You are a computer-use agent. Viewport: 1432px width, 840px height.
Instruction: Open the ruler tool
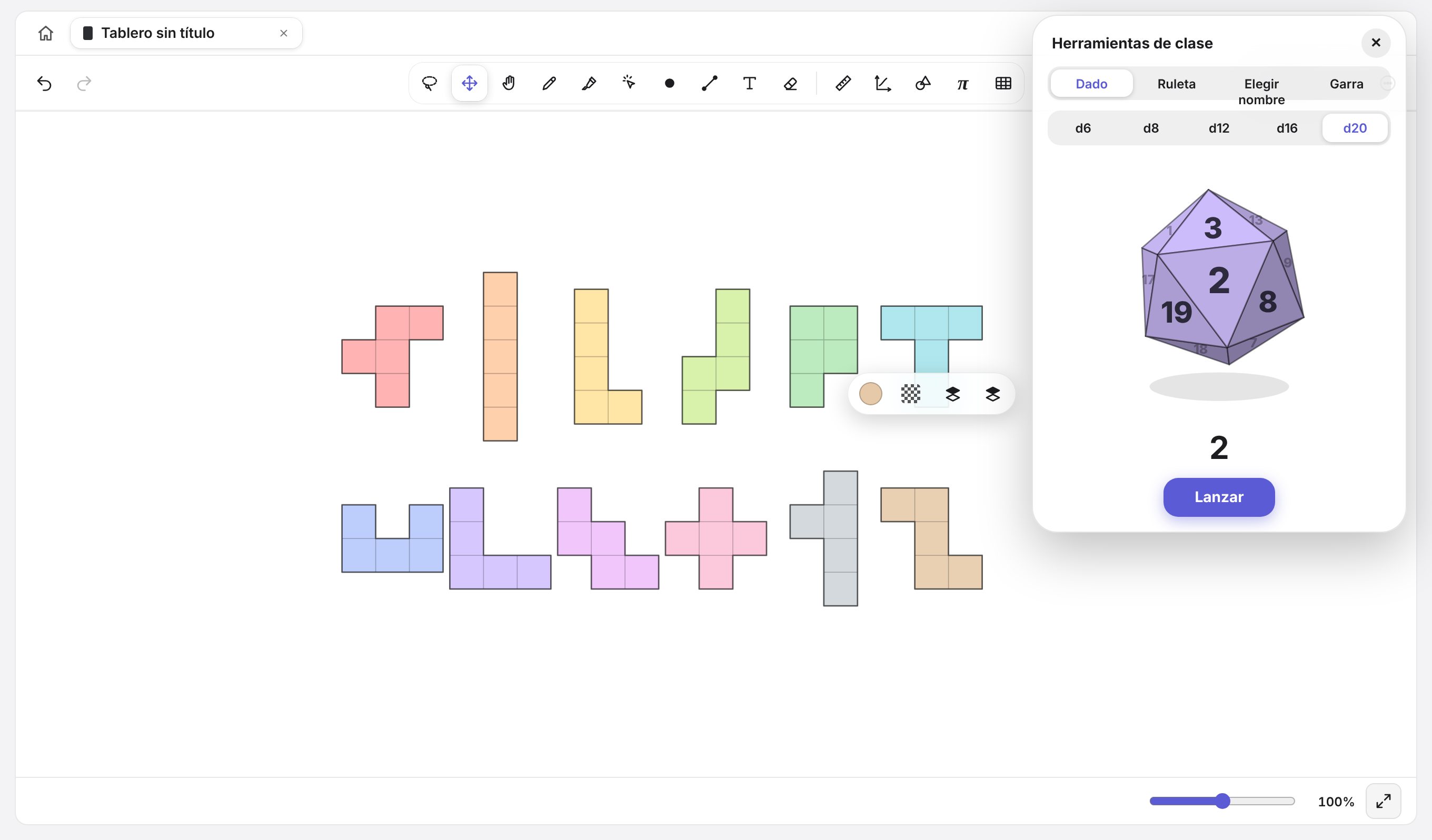coord(843,84)
